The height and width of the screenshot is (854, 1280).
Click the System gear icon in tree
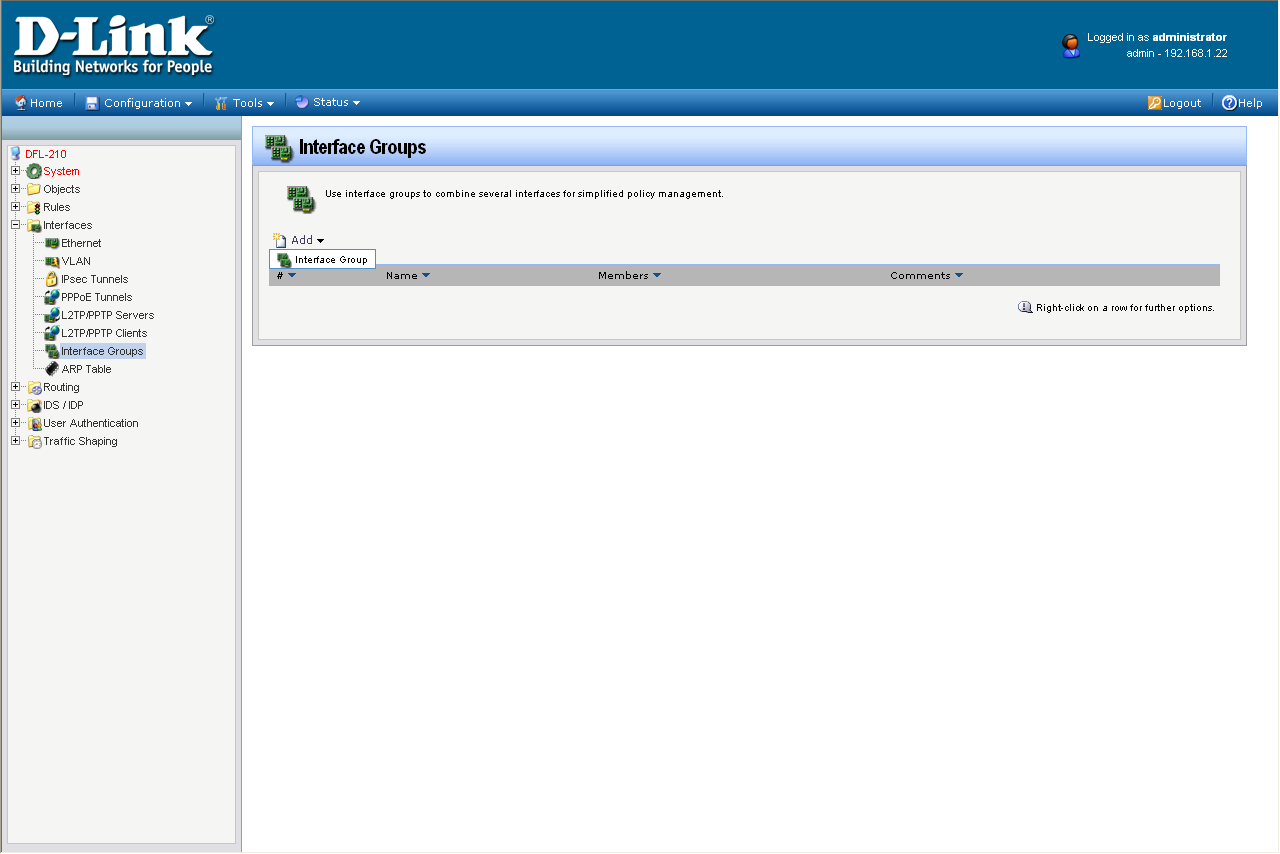tap(34, 172)
